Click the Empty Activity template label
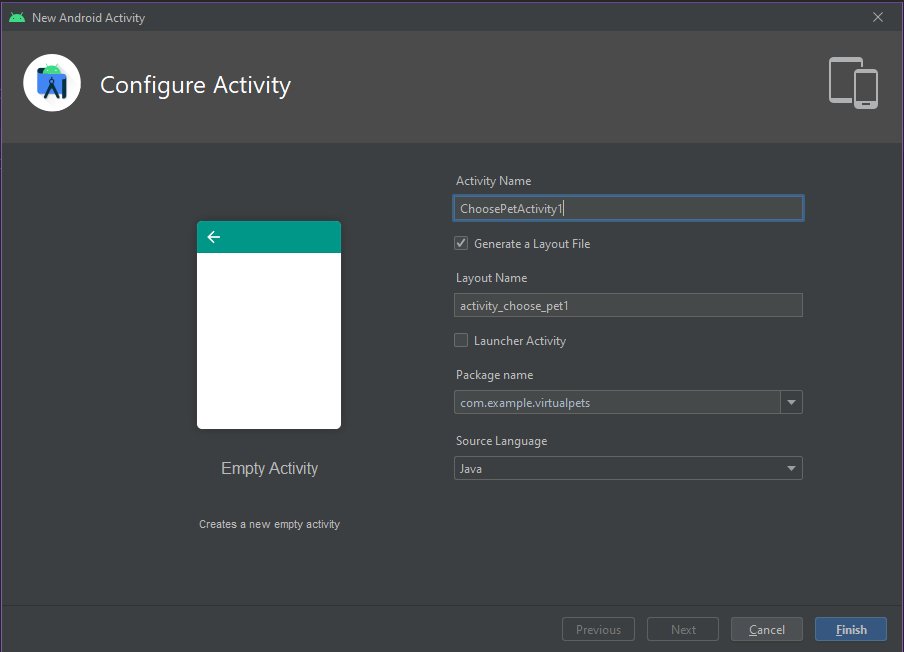This screenshot has width=904, height=652. 269,468
